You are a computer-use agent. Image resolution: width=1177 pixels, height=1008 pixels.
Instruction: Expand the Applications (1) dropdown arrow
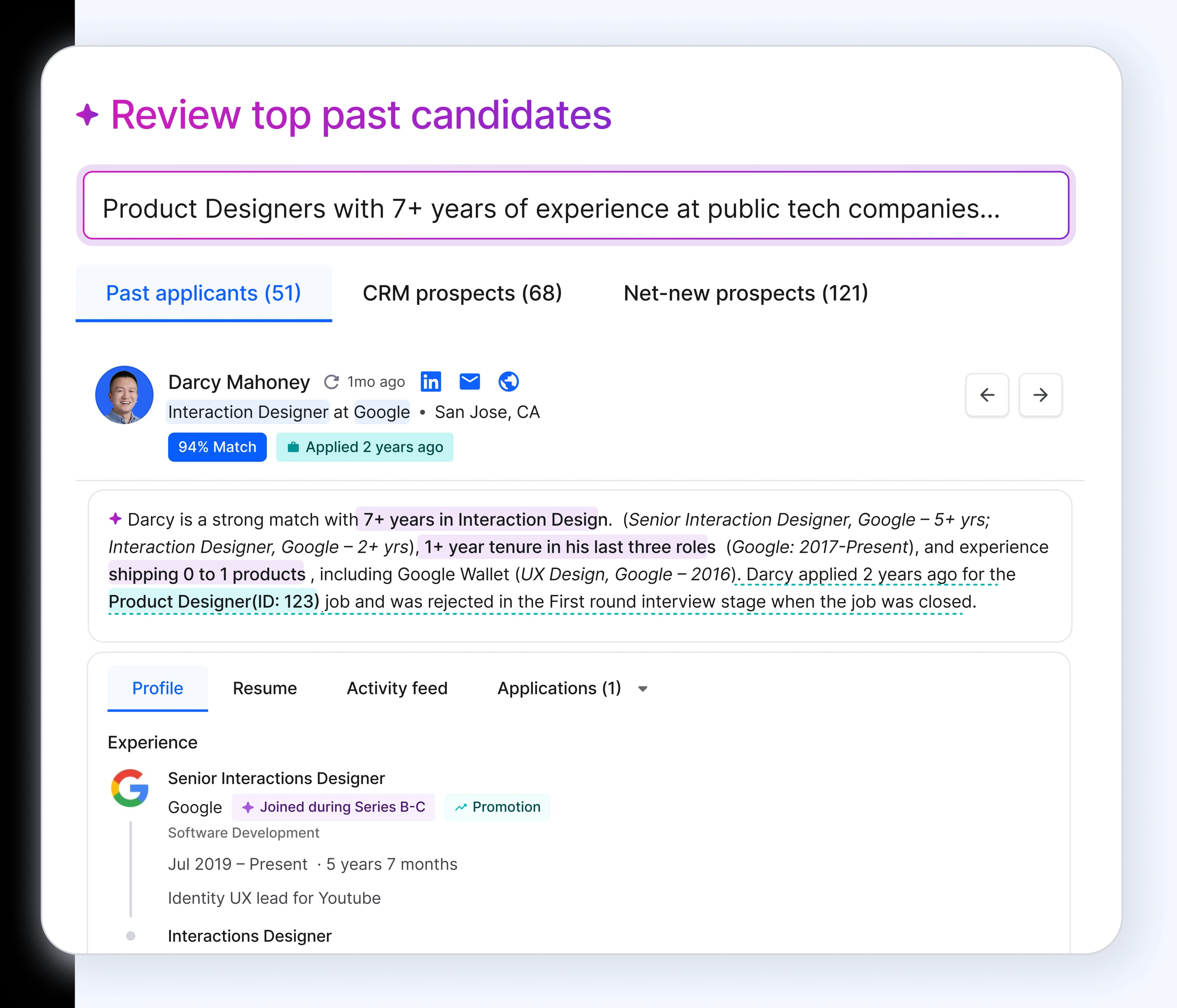point(642,689)
